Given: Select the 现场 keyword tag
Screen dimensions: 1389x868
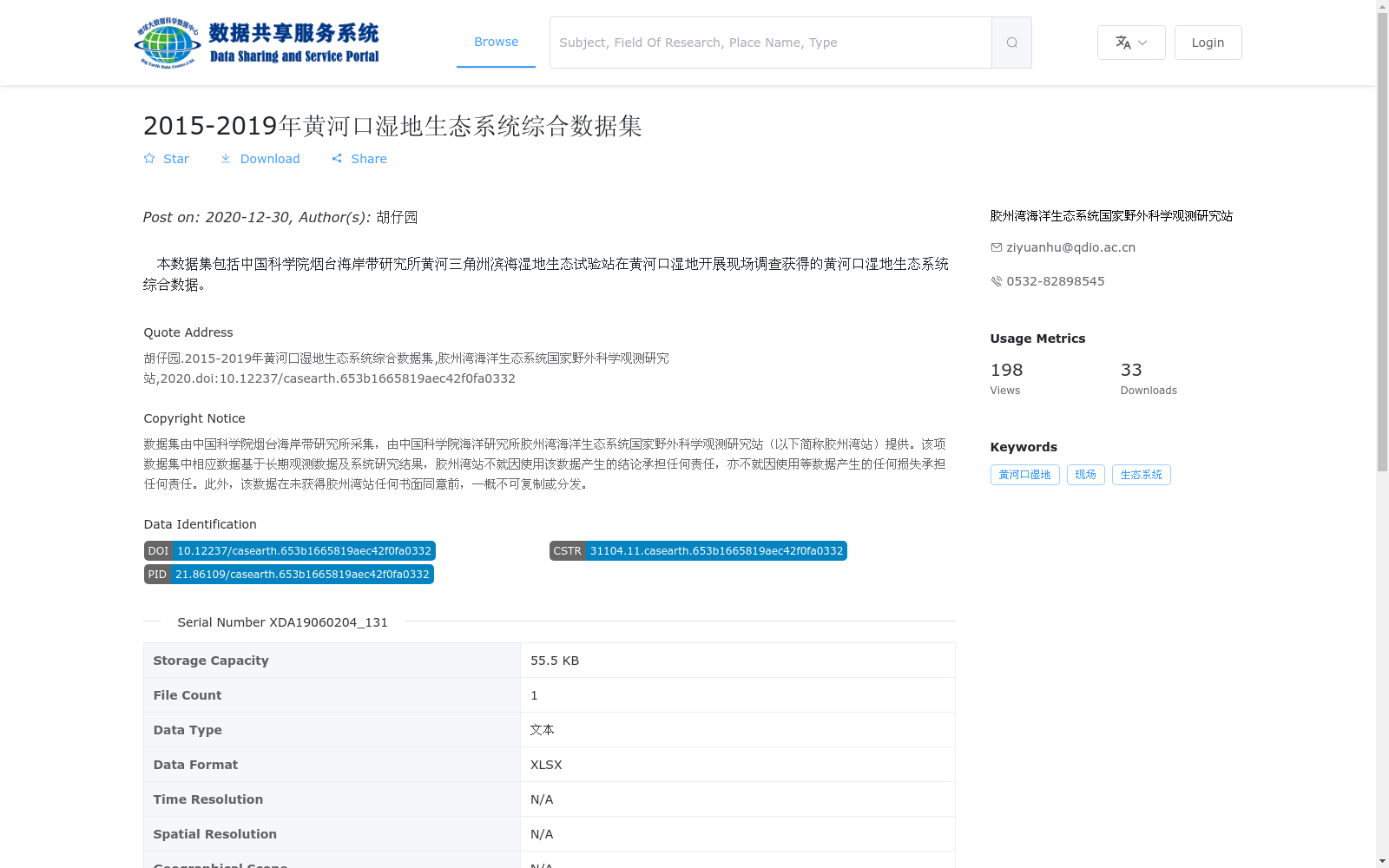Looking at the screenshot, I should (x=1085, y=475).
